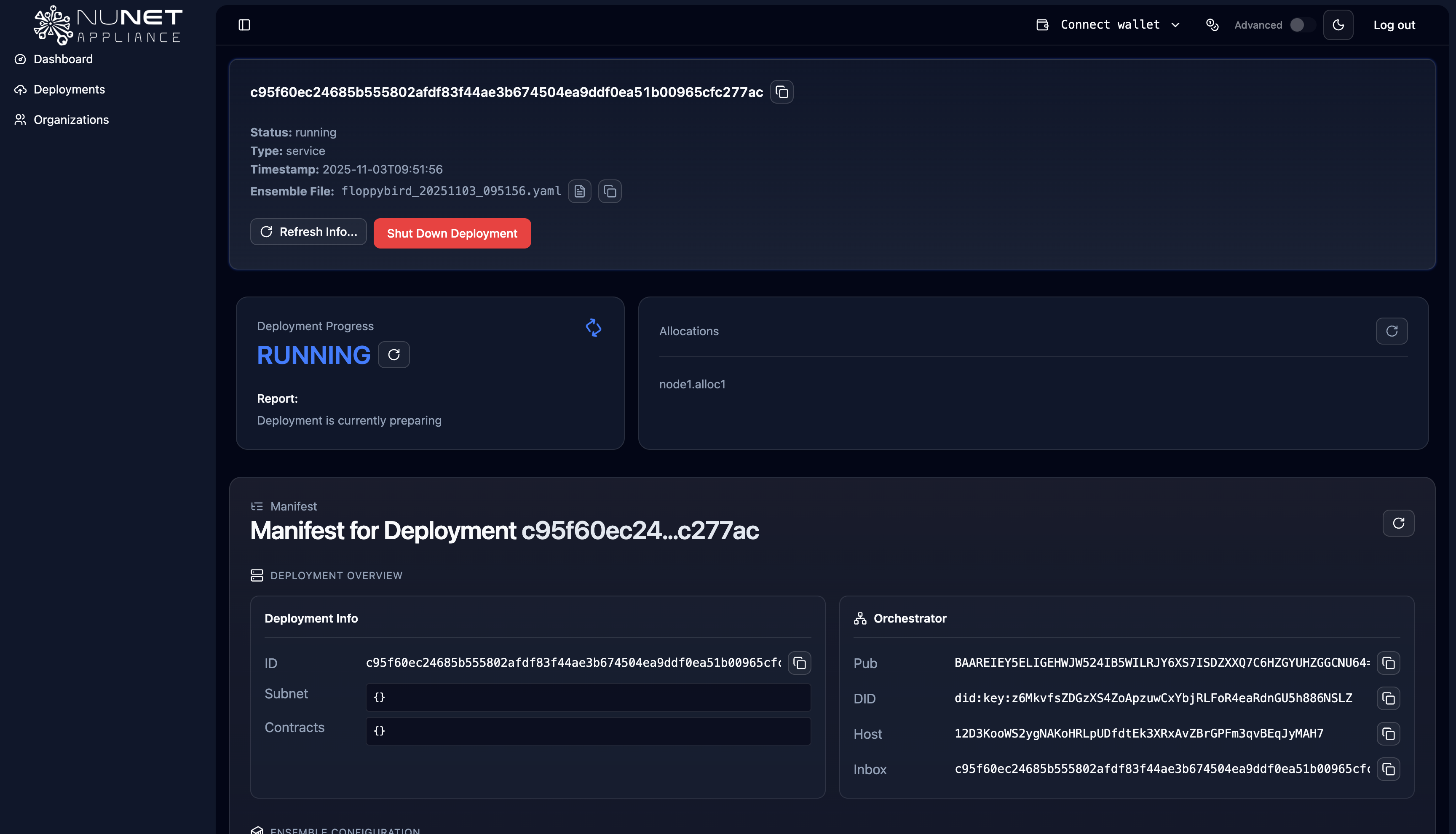Click Log out link

coord(1394,24)
